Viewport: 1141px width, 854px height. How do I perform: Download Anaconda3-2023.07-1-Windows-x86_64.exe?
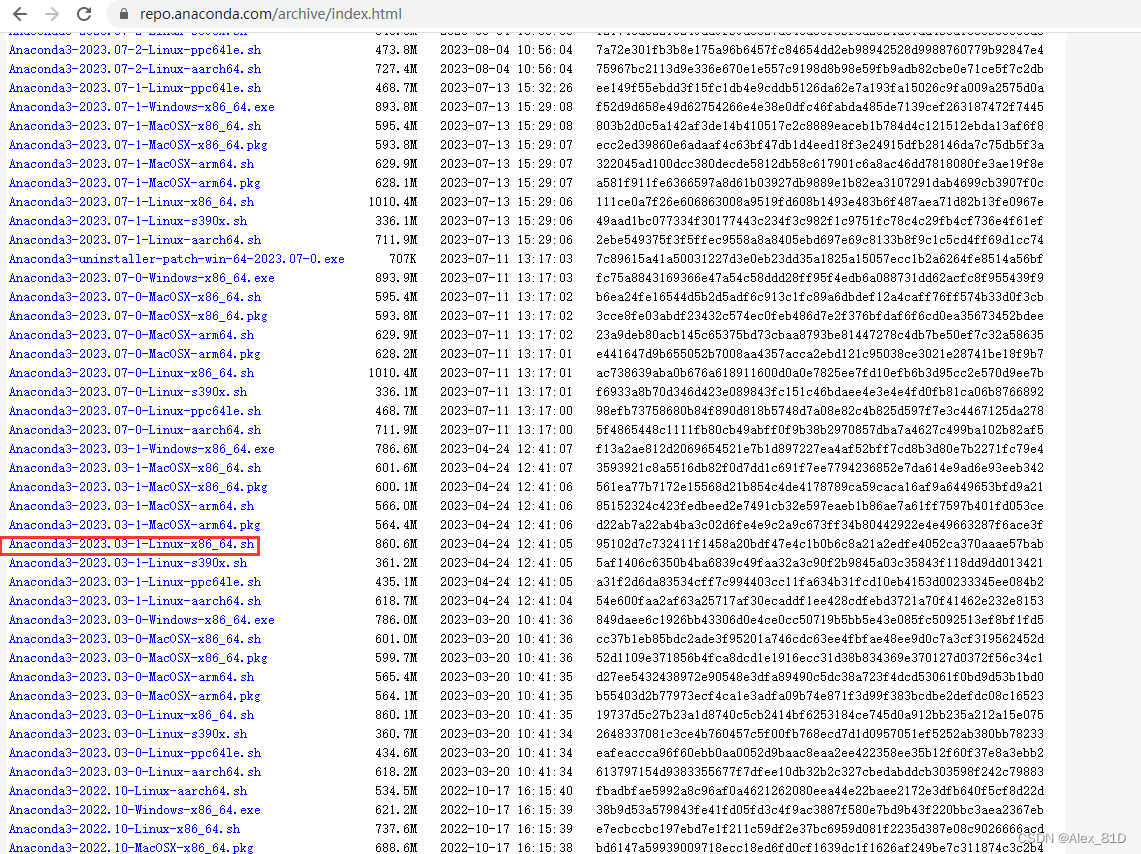tap(142, 107)
